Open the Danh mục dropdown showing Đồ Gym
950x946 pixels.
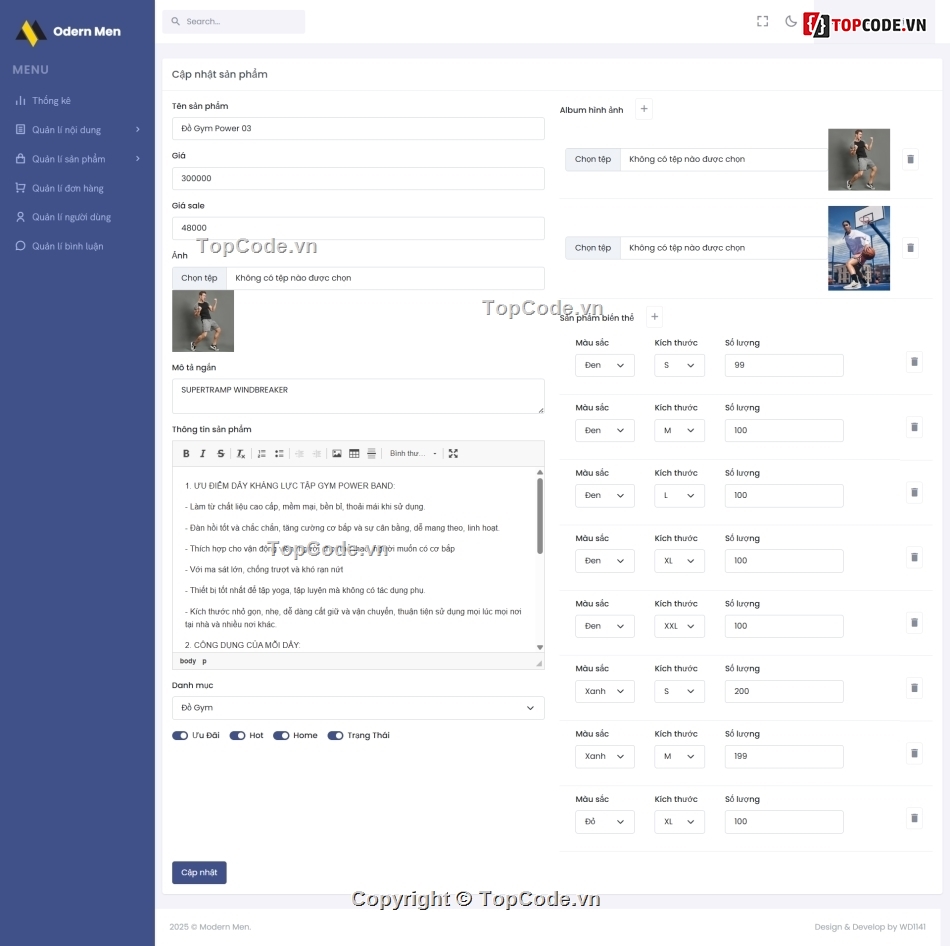click(358, 708)
